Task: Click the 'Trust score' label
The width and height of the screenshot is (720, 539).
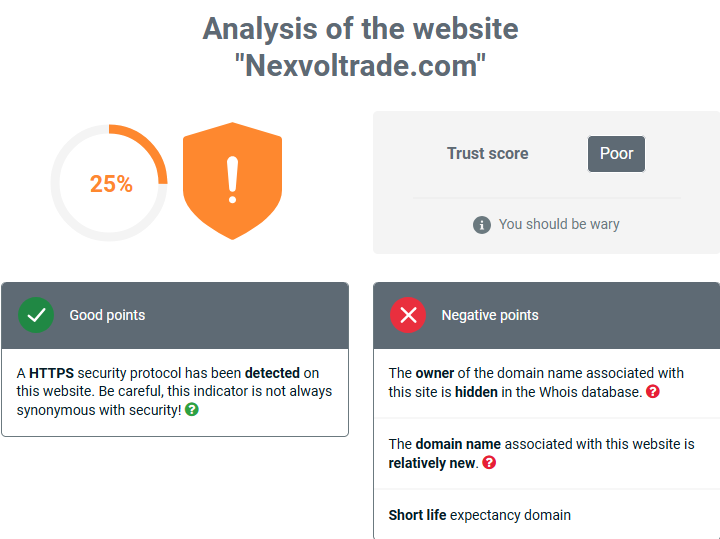Action: [x=487, y=154]
